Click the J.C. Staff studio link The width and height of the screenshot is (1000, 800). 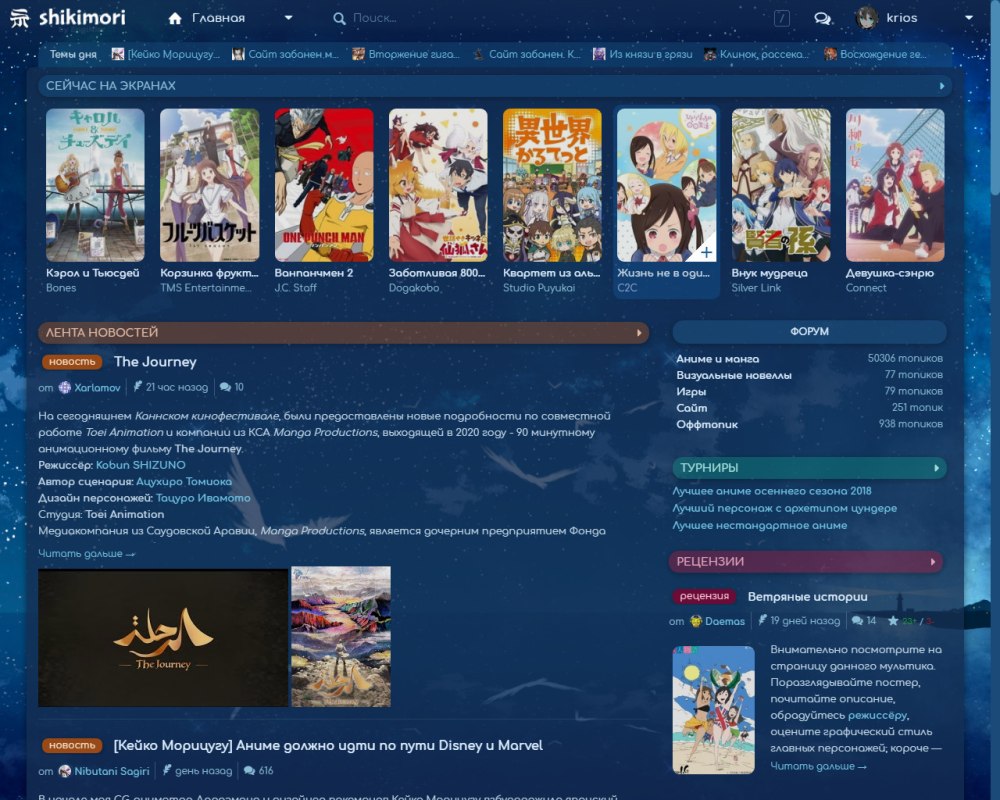click(x=295, y=288)
